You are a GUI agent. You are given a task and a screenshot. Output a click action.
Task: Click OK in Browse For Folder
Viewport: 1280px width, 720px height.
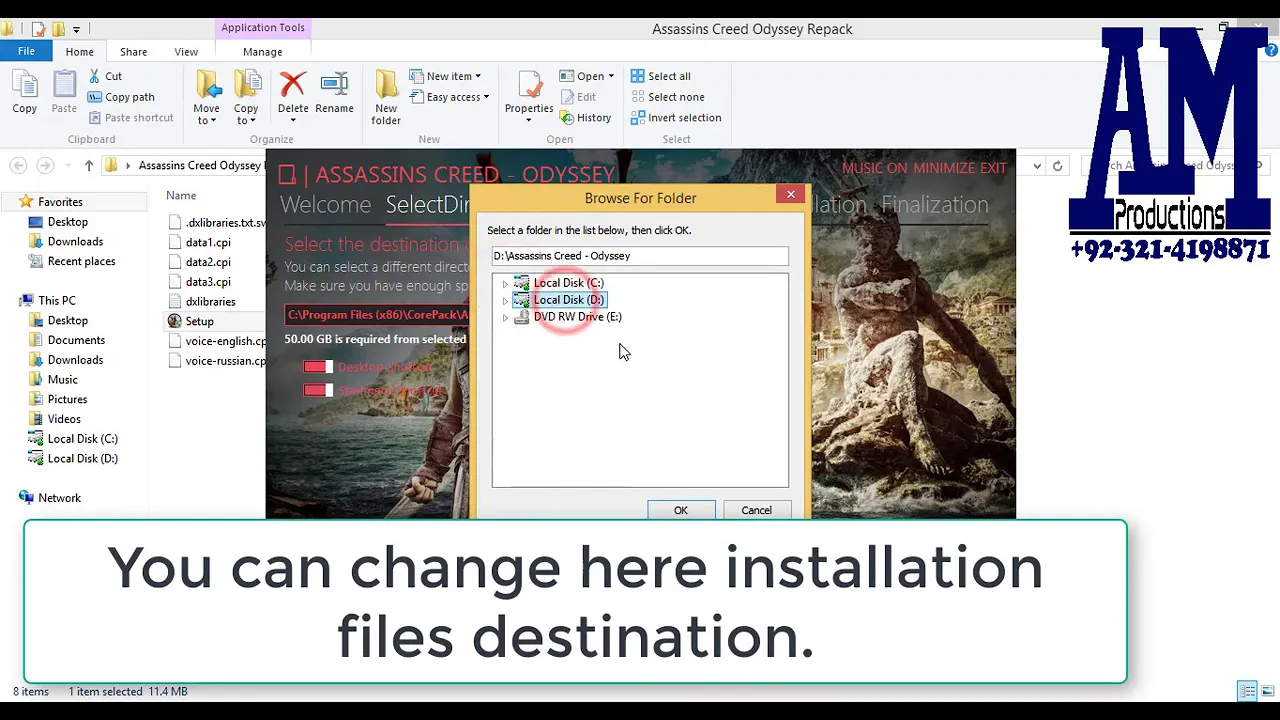click(681, 510)
